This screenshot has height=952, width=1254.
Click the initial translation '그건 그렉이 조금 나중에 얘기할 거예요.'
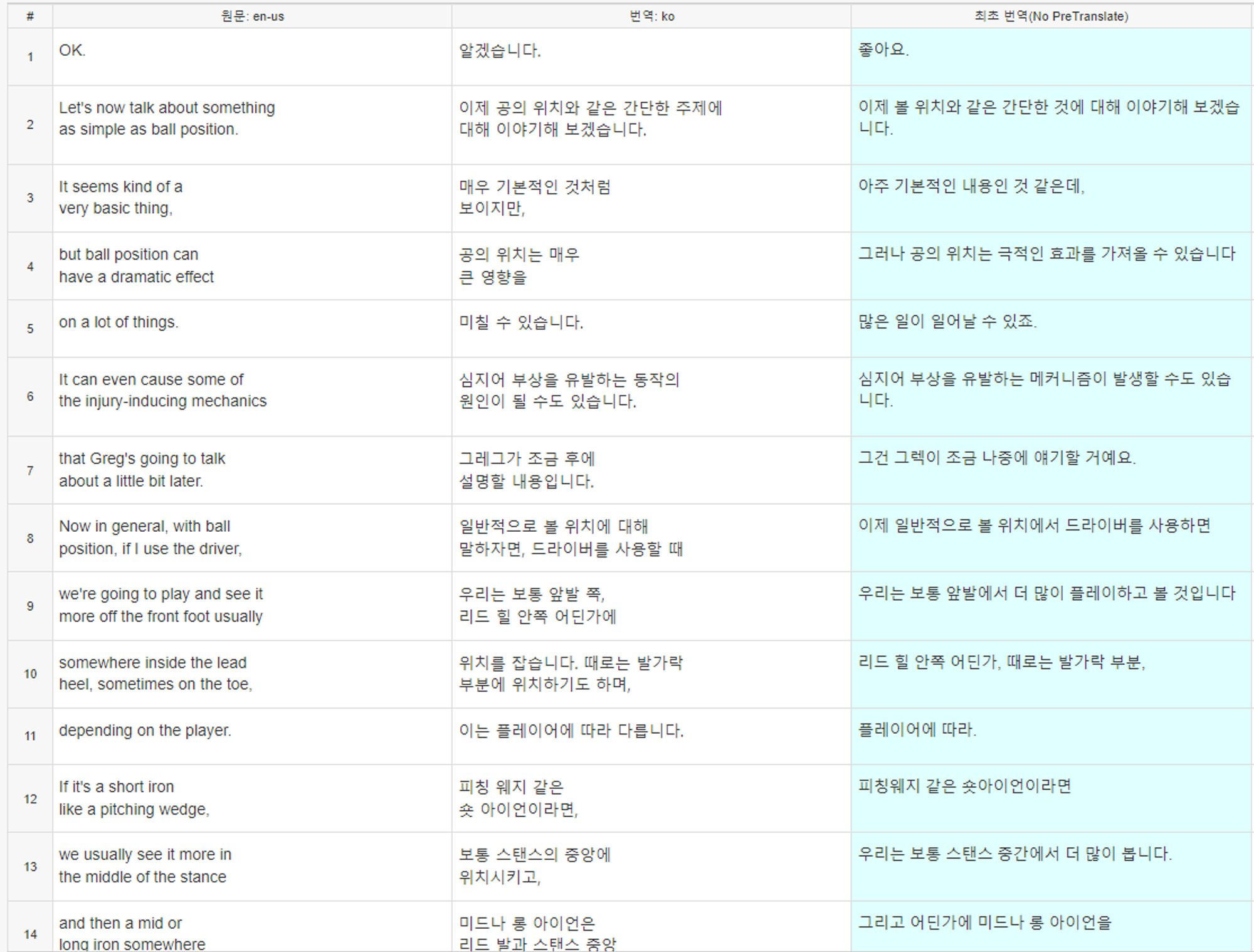997,457
